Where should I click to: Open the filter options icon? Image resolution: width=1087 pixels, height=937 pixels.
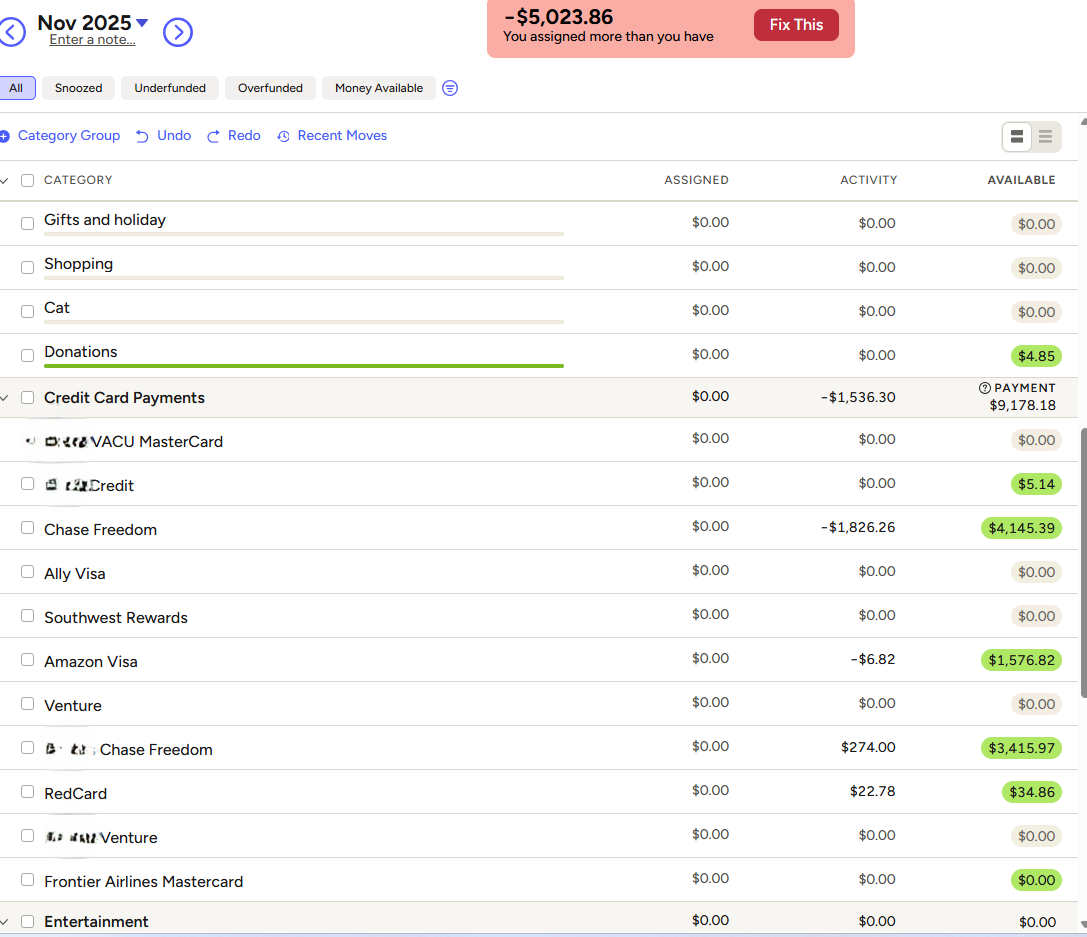click(x=450, y=88)
